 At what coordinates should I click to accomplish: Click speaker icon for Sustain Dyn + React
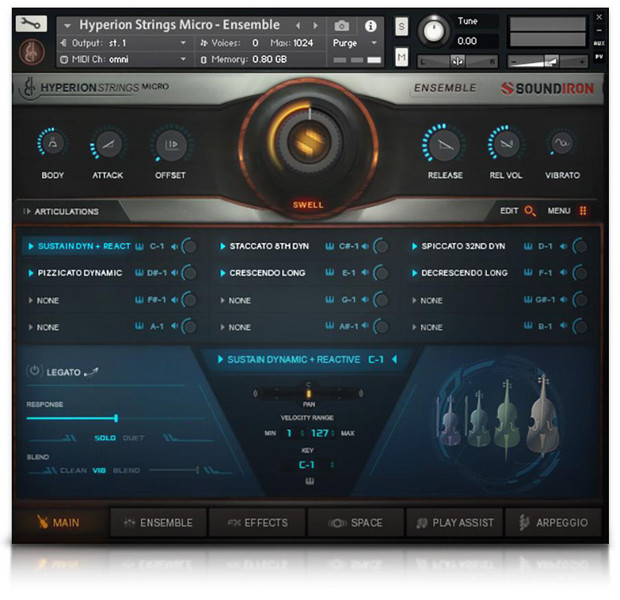174,246
